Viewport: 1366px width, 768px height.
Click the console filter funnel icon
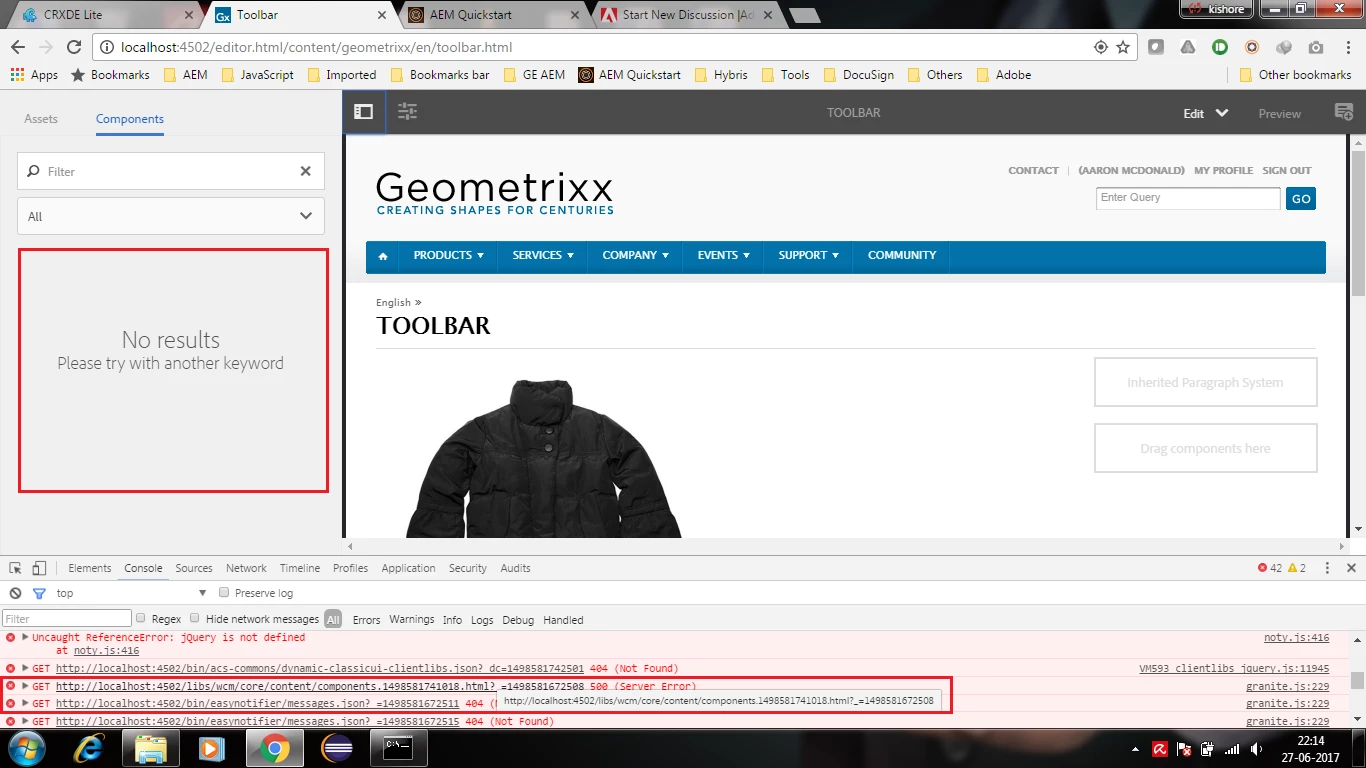tap(39, 593)
